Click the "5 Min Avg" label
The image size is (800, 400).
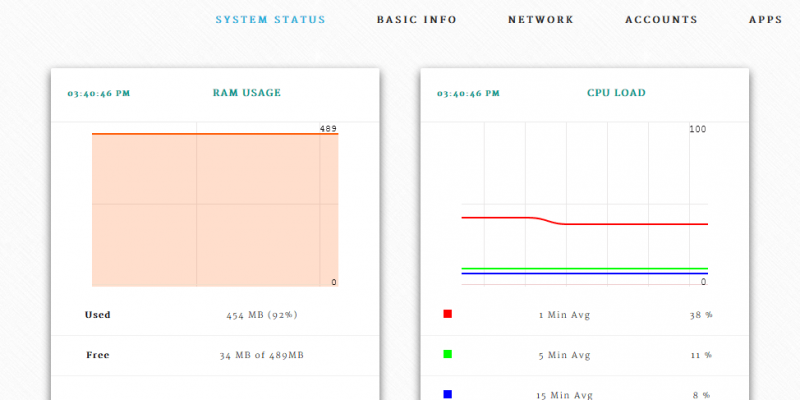(x=564, y=355)
